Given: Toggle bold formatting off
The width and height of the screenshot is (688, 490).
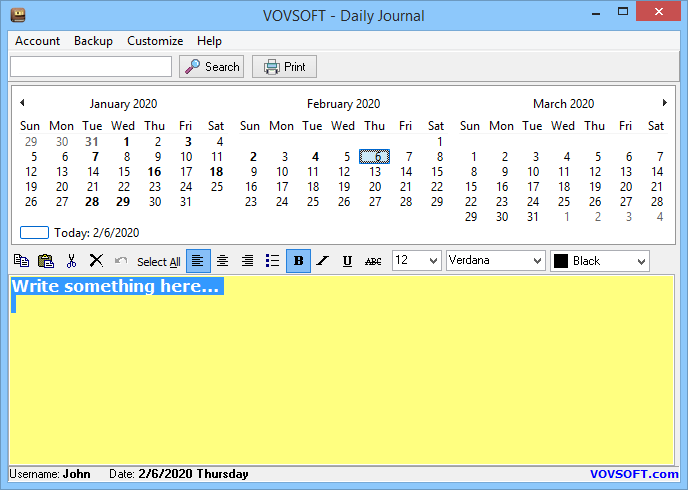Looking at the screenshot, I should click(298, 261).
